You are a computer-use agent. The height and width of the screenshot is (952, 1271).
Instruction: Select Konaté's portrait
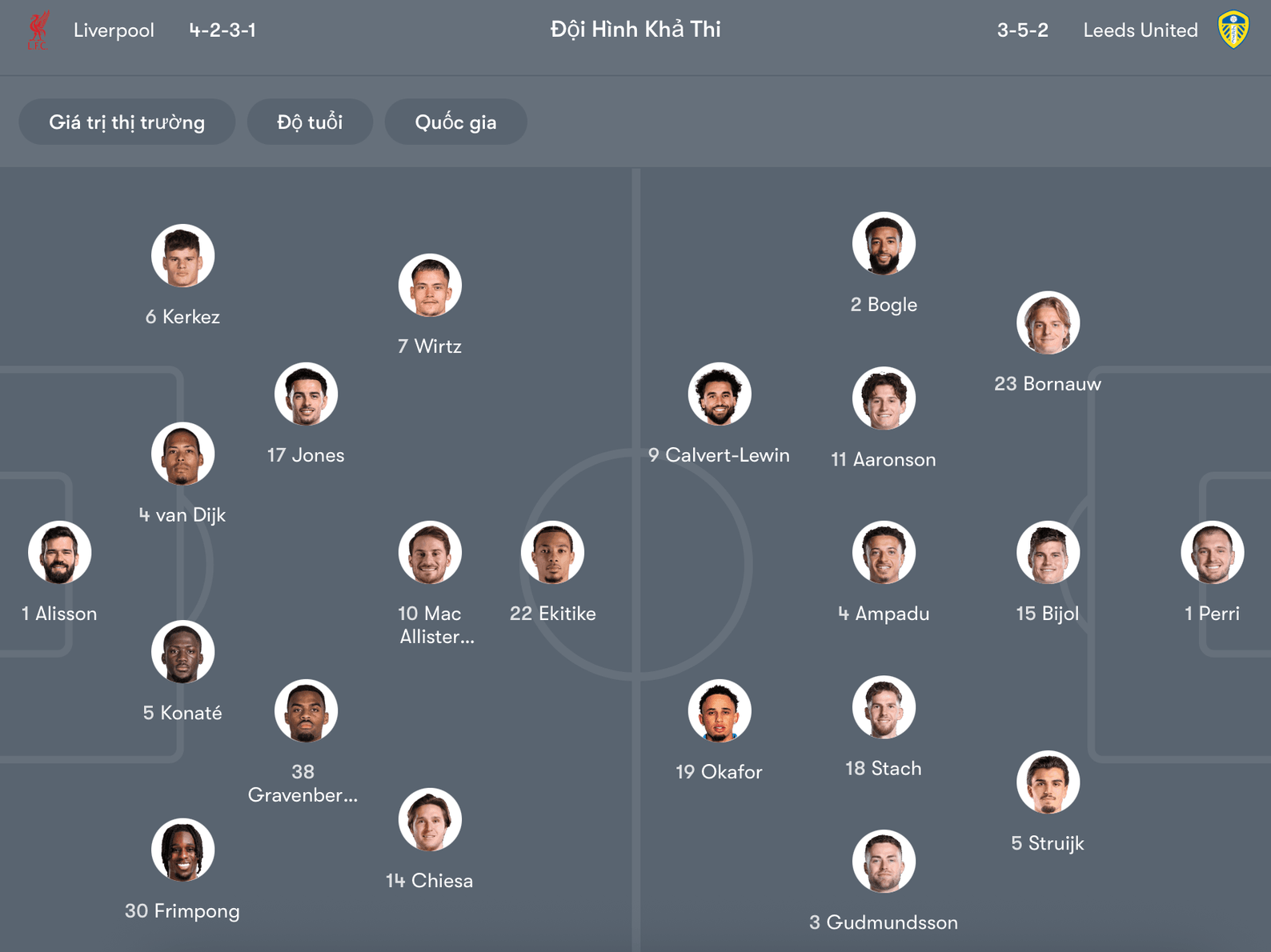coord(182,650)
